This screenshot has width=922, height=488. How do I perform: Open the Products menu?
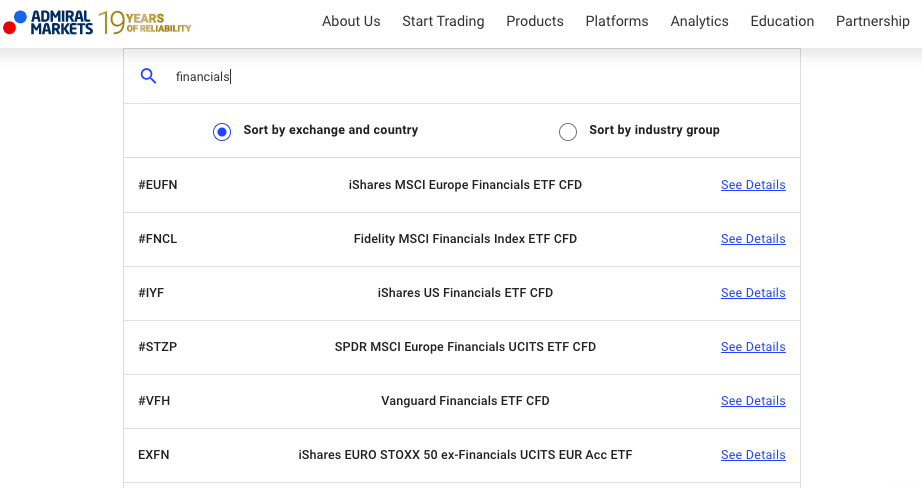click(535, 21)
